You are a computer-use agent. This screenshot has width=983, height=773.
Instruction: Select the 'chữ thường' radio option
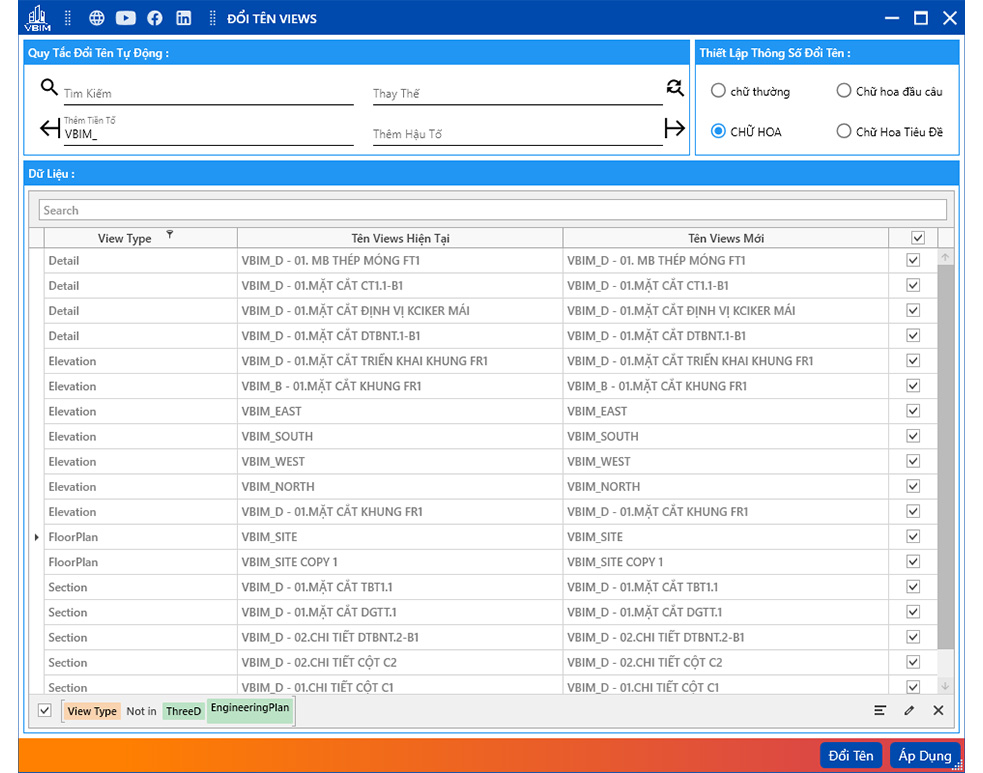pyautogui.click(x=718, y=91)
